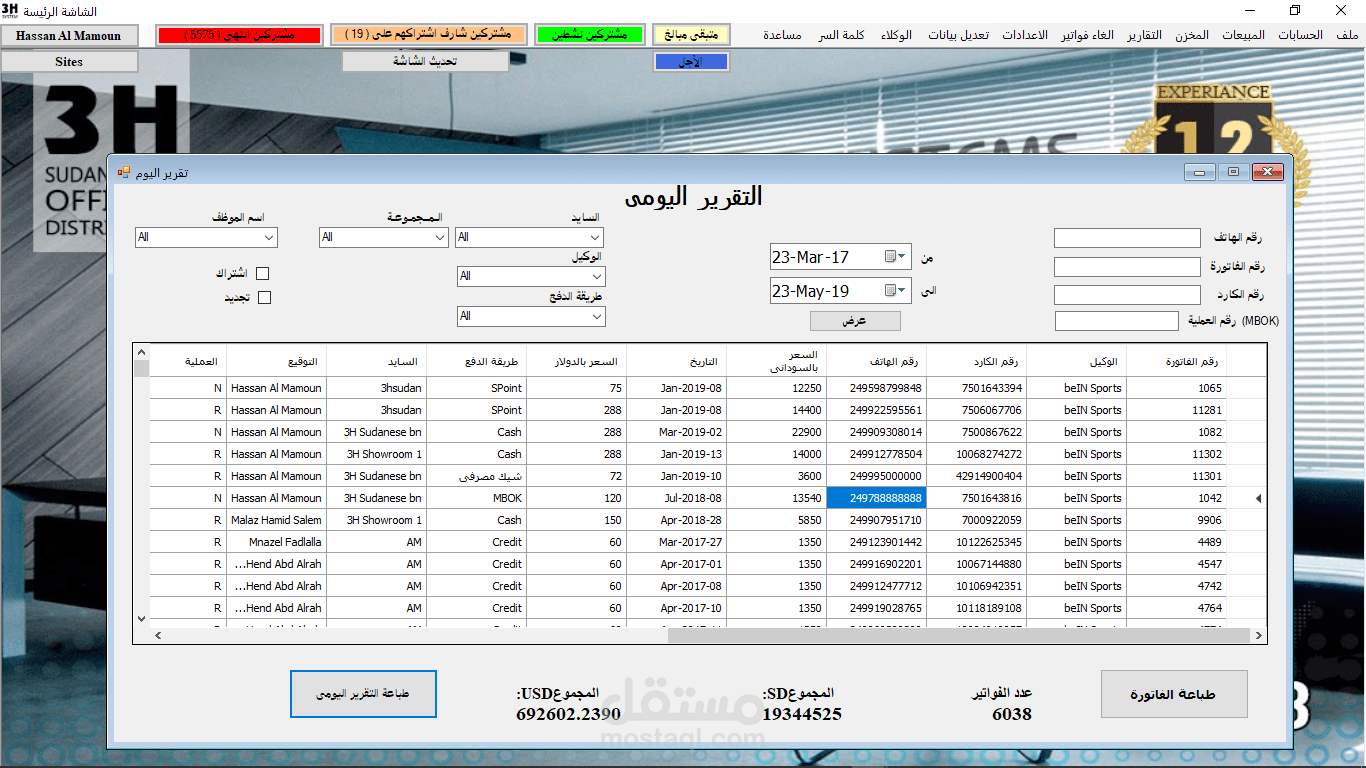Click the رقم الهاتف input field

[x=1127, y=238]
